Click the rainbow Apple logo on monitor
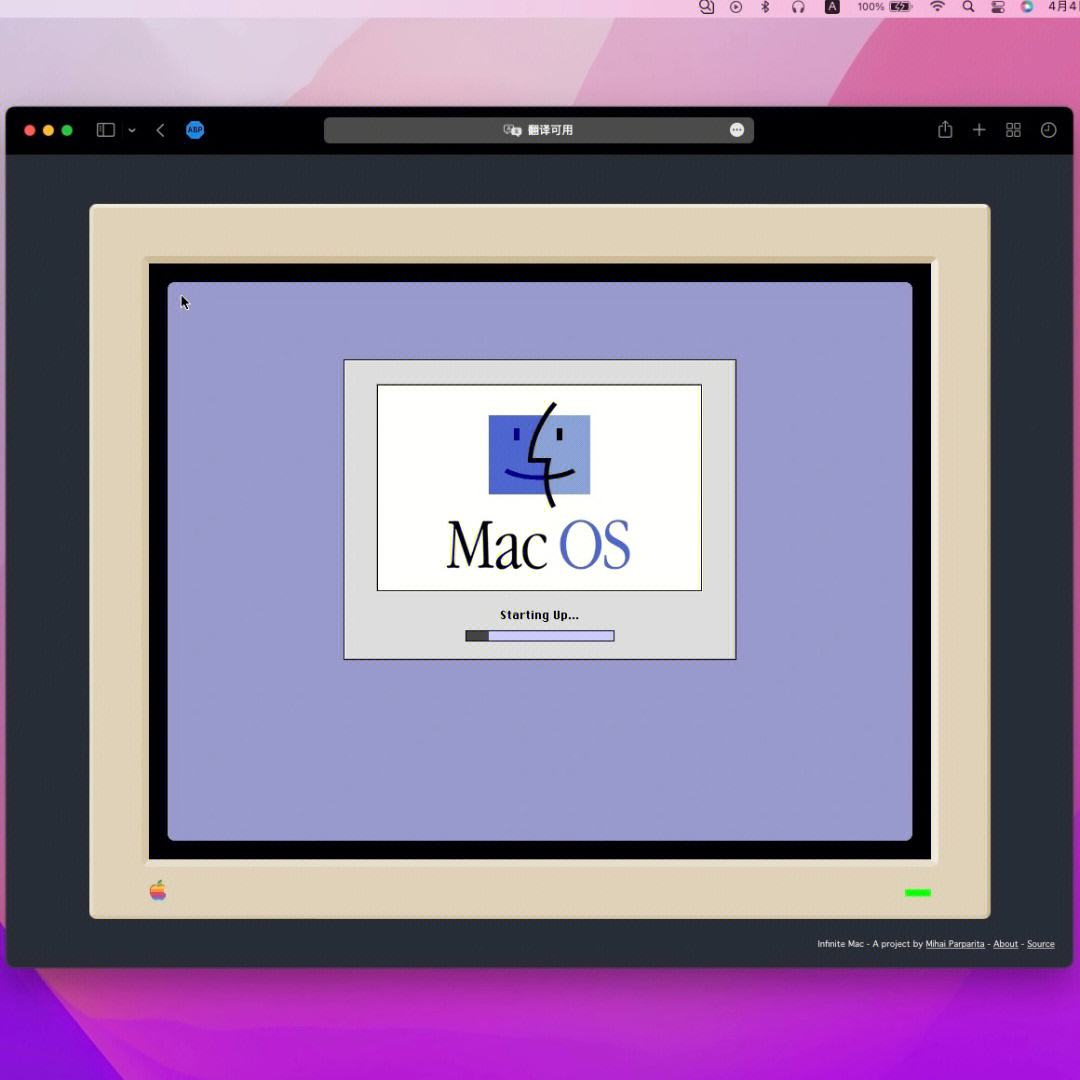 tap(158, 891)
